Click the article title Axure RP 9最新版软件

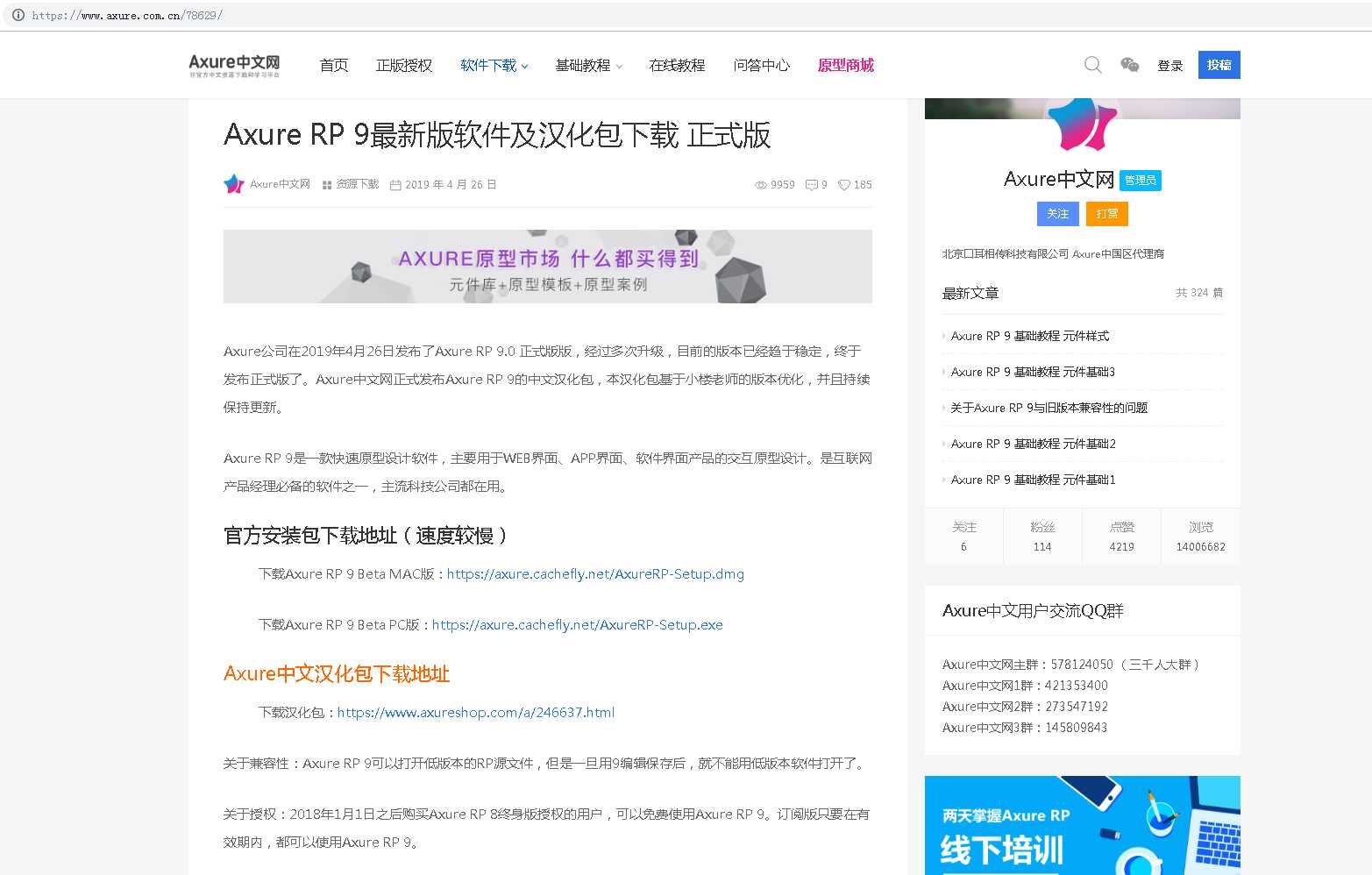[497, 135]
